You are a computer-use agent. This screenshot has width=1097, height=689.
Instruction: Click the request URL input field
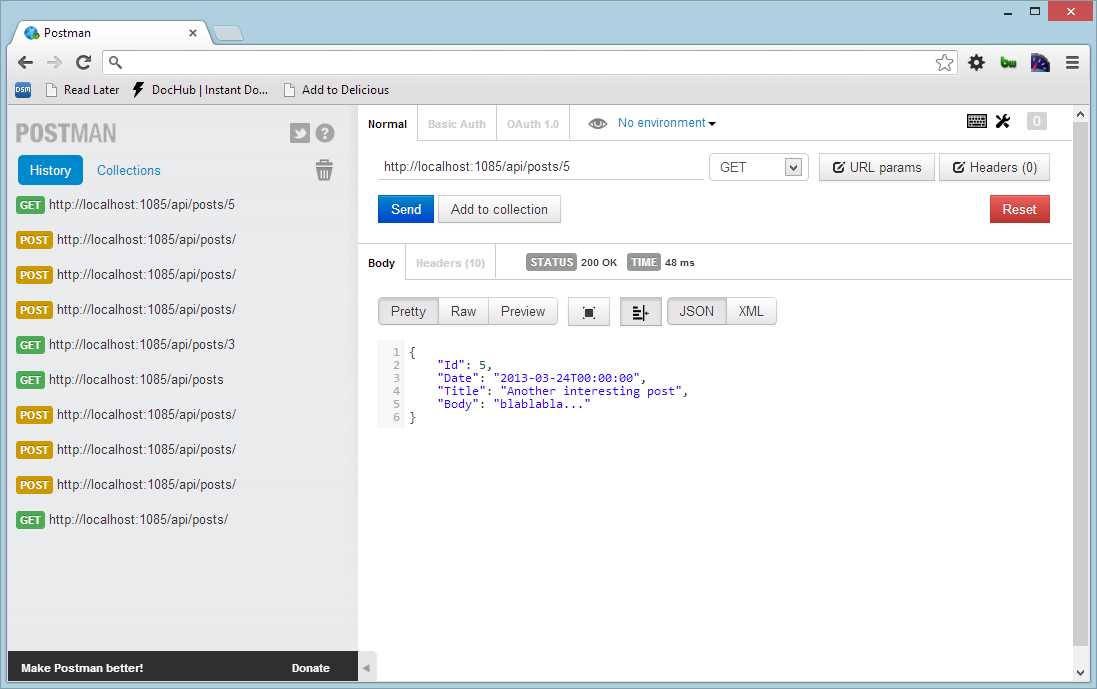coord(541,166)
